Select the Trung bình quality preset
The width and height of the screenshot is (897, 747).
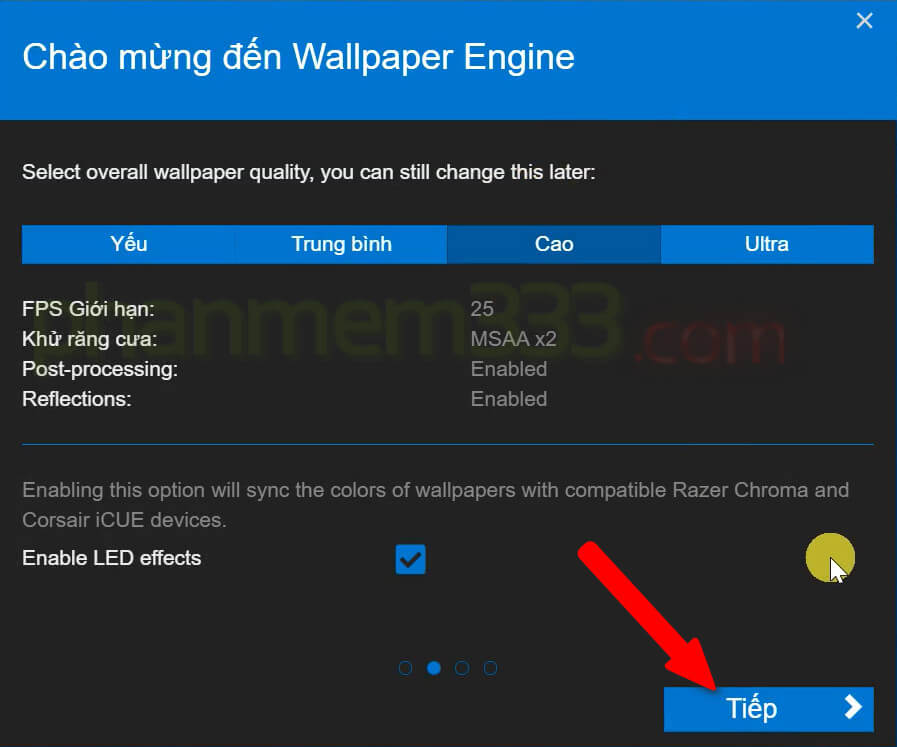tap(341, 244)
